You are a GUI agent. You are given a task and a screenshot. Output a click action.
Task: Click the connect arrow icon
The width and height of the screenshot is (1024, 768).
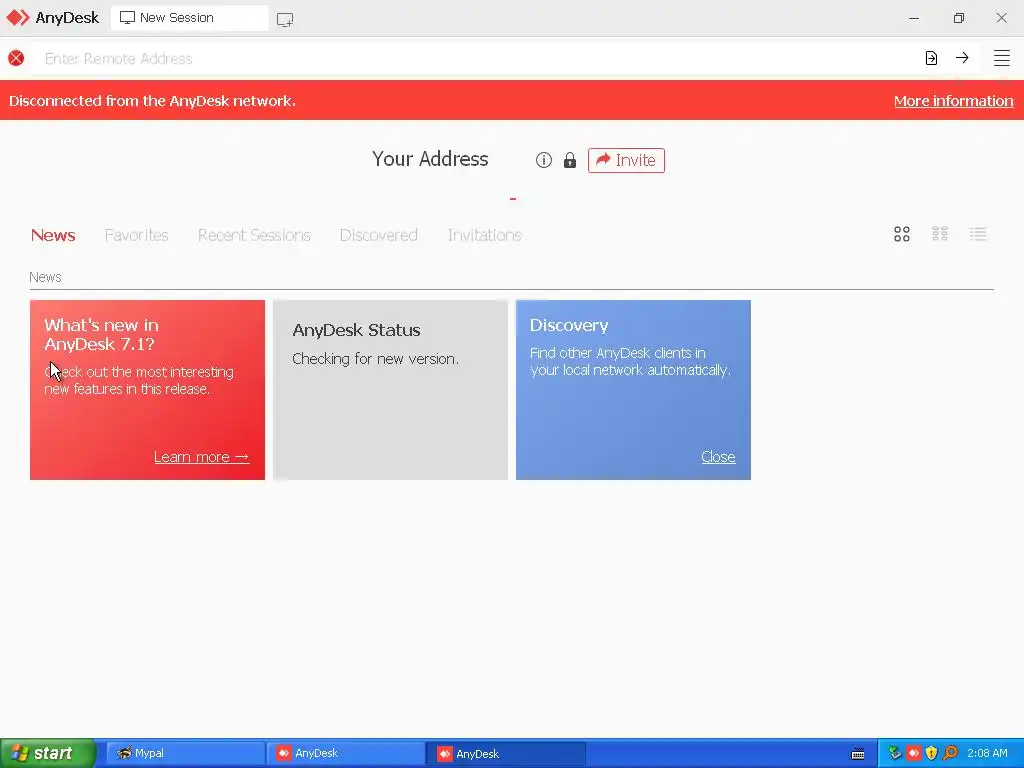pyautogui.click(x=962, y=57)
